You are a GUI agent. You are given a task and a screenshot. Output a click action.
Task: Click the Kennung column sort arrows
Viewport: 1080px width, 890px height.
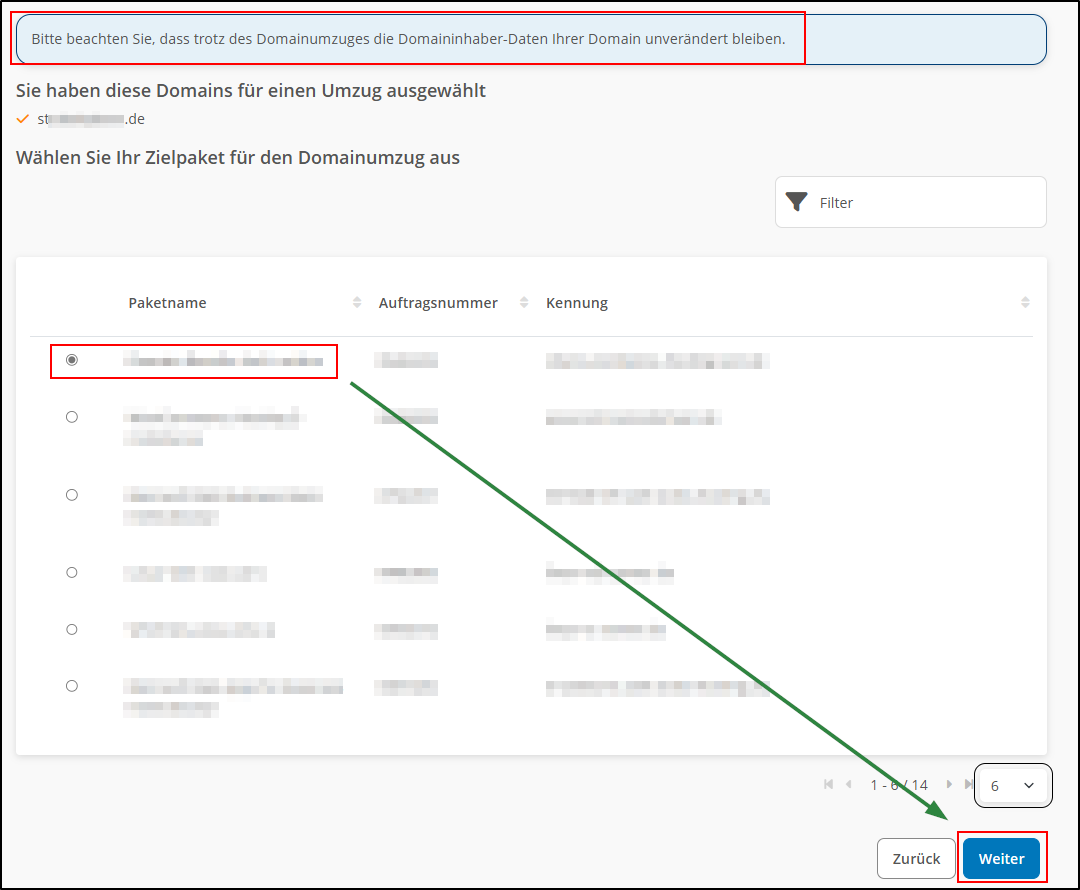click(1025, 301)
